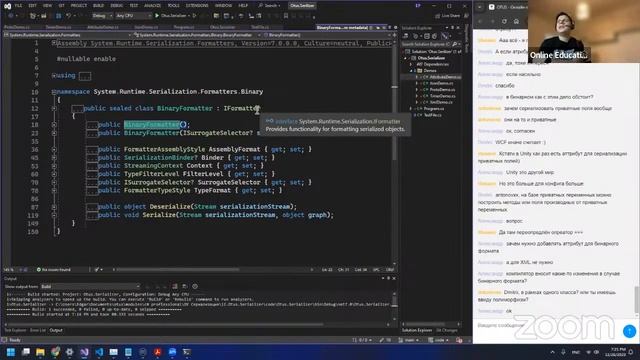This screenshot has height=360, width=640.
Task: Close the Output panel
Action: tap(394, 278)
